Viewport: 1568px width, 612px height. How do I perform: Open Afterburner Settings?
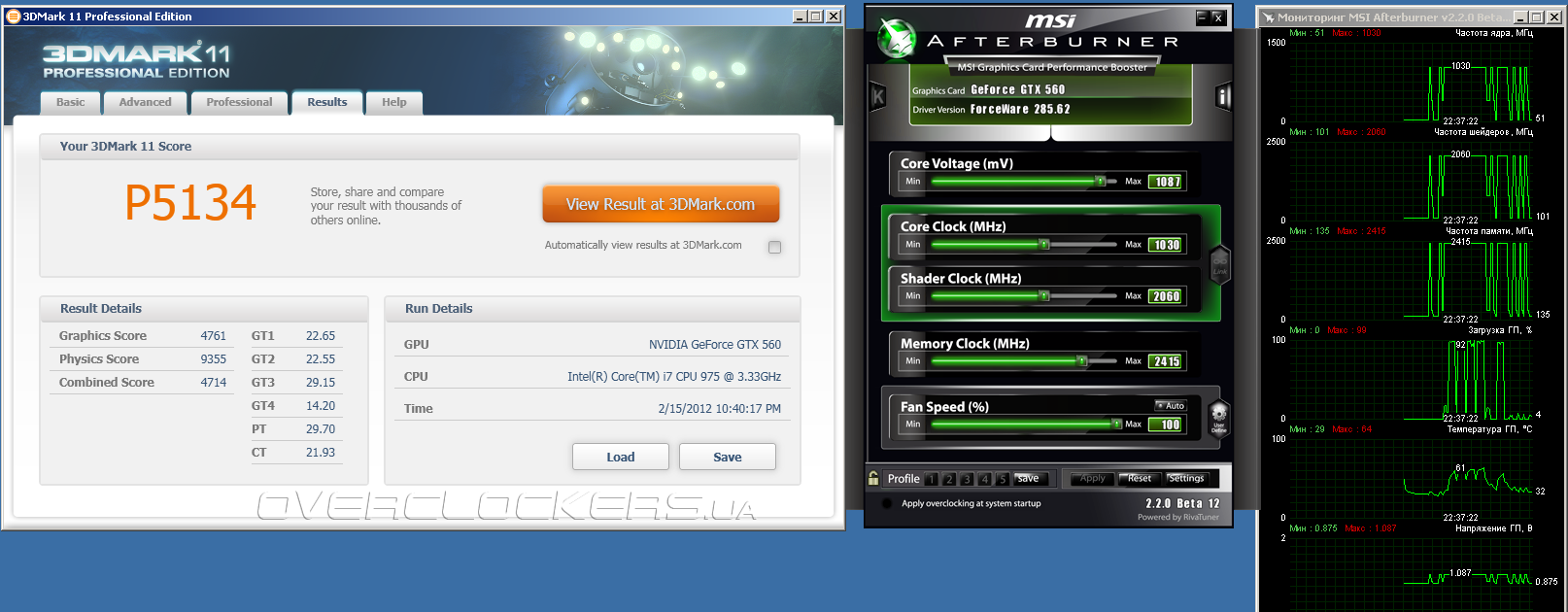click(1185, 479)
